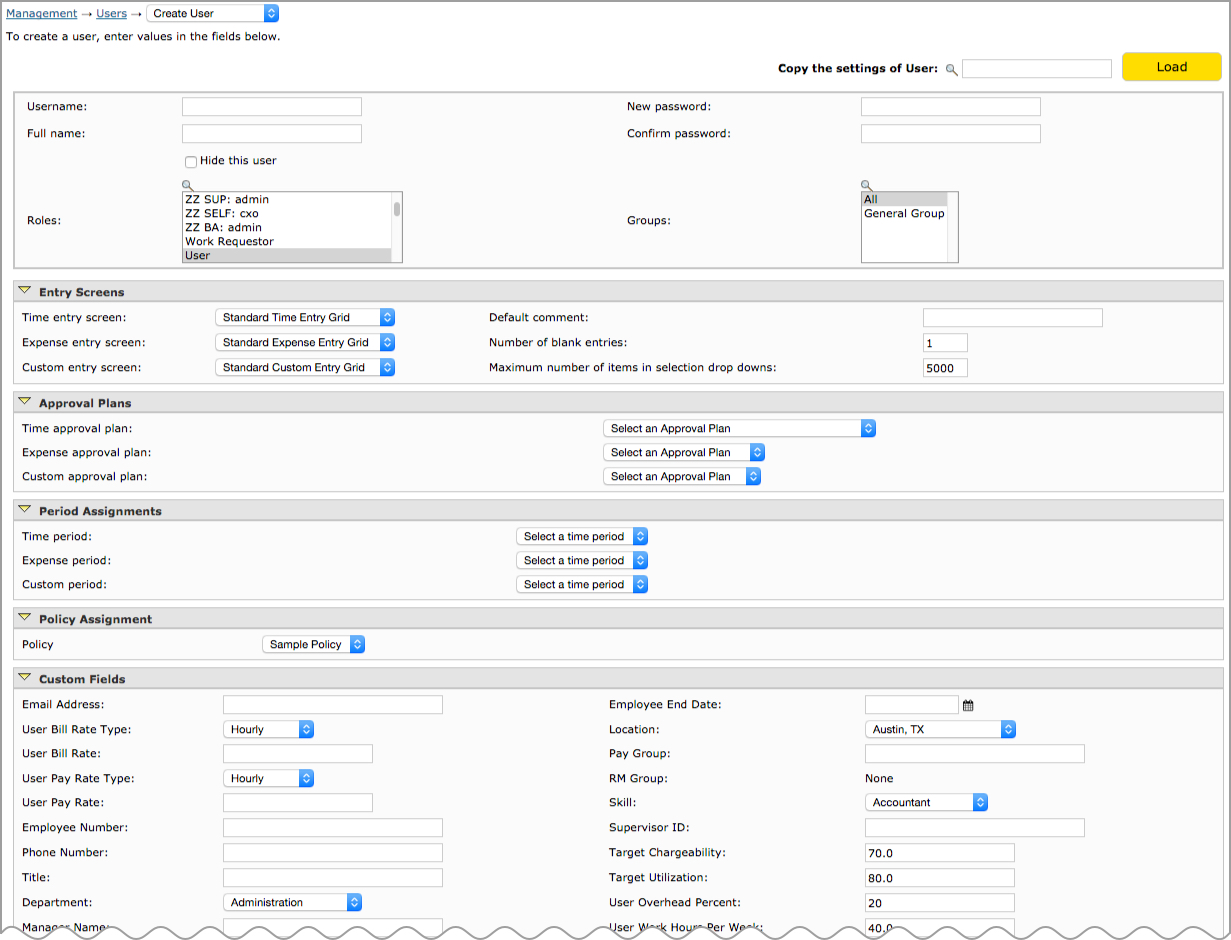Click the Management breadcrumb link
Image resolution: width=1231 pixels, height=940 pixels.
(42, 14)
